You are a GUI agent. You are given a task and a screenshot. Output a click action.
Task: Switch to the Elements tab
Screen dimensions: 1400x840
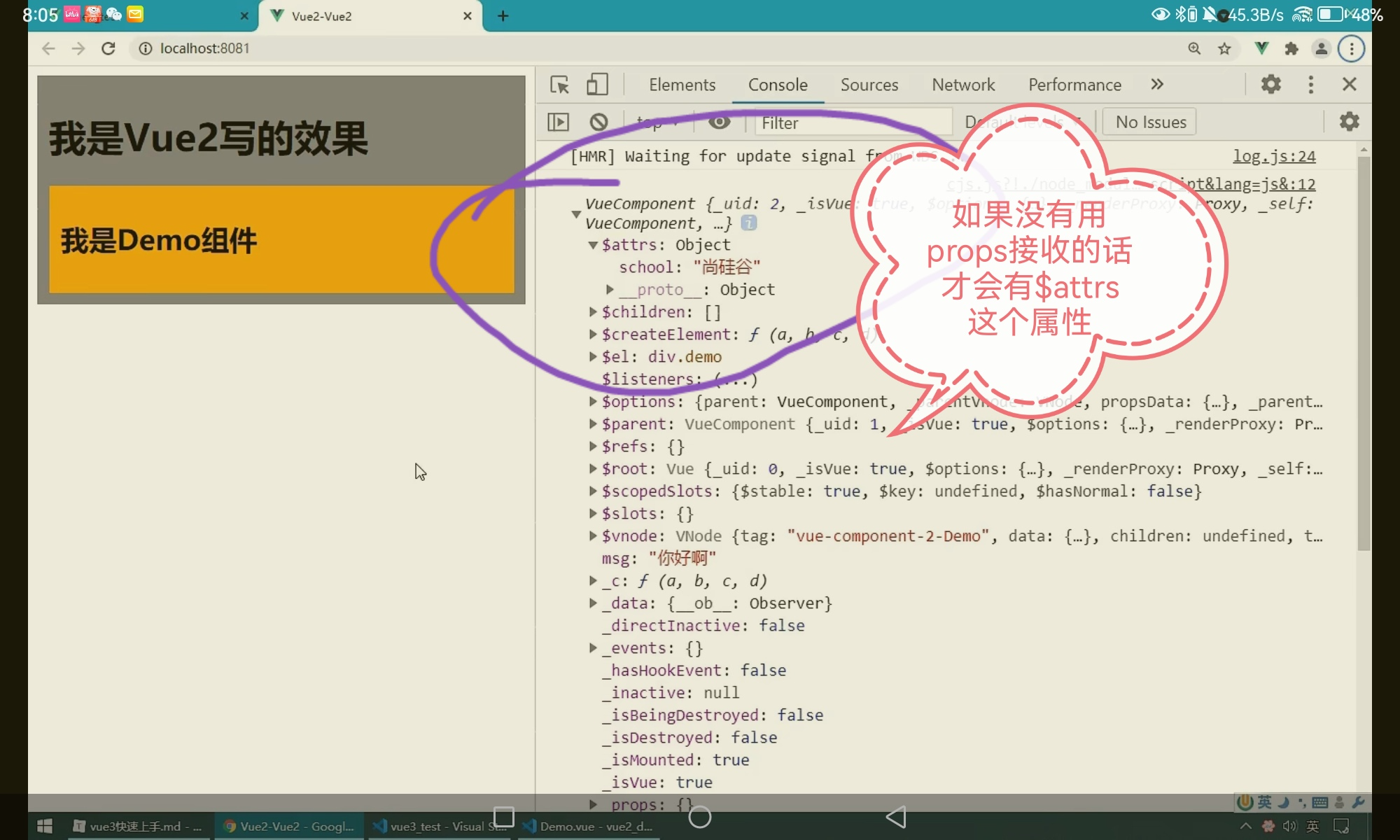[682, 85]
